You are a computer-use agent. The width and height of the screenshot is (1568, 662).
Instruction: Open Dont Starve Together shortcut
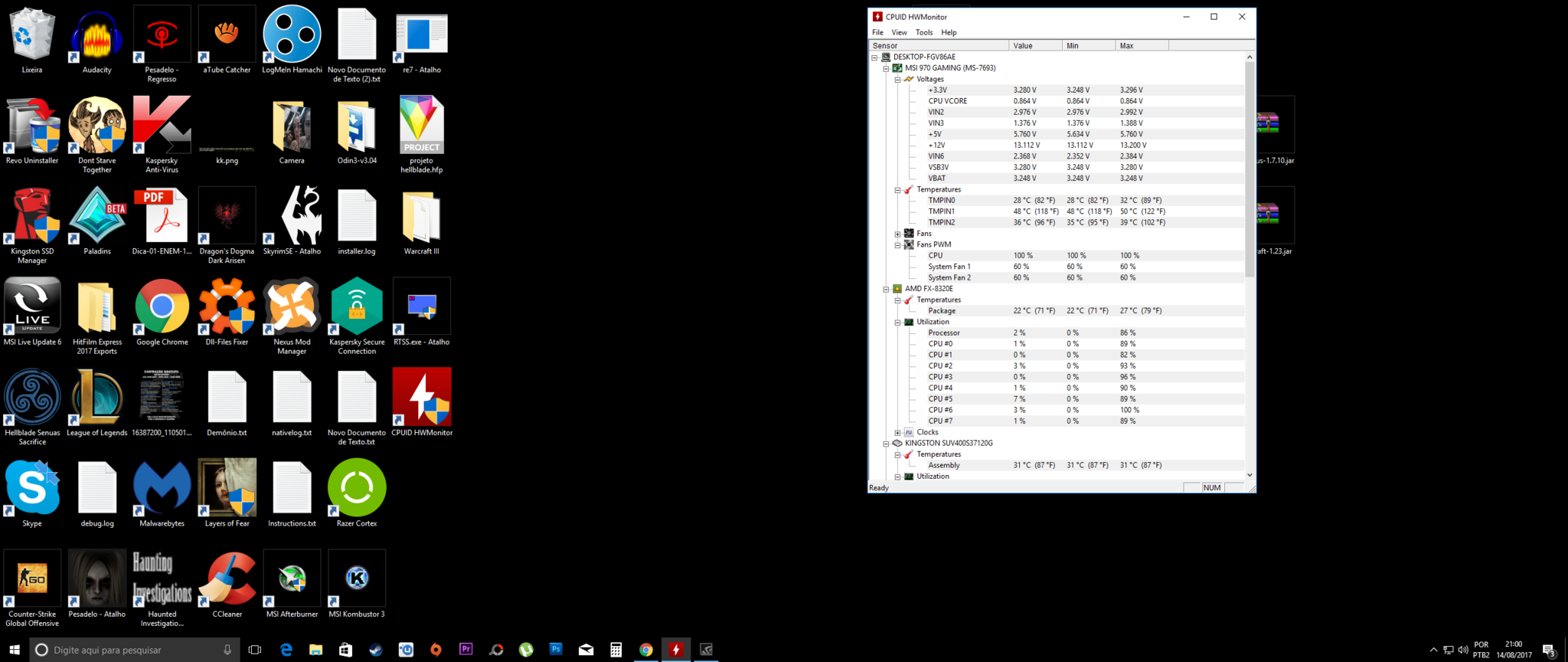[97, 135]
